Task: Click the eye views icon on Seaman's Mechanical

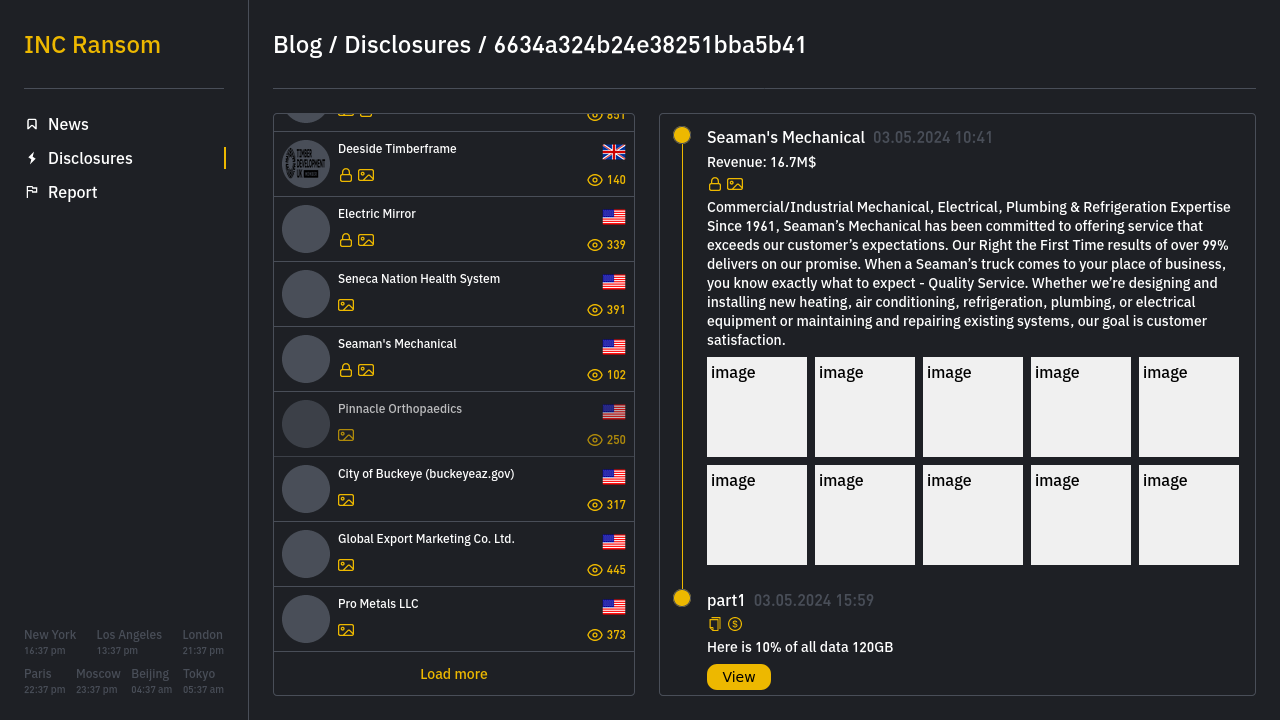Action: pos(595,375)
